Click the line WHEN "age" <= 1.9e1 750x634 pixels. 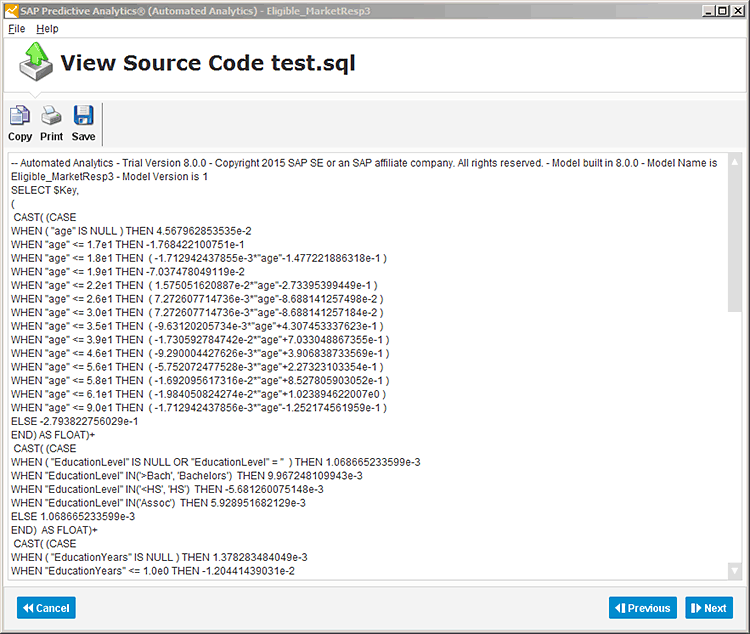click(128, 272)
